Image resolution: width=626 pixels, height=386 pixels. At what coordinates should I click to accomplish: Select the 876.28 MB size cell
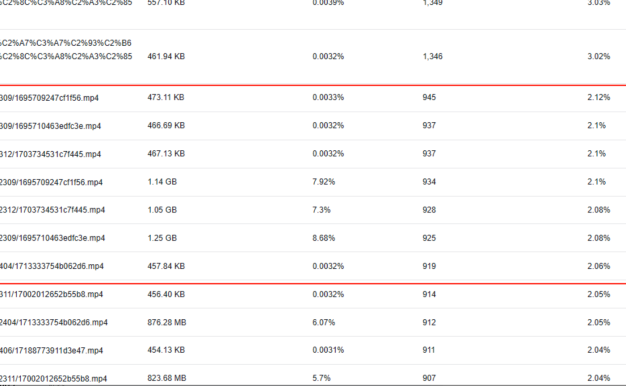tap(167, 323)
